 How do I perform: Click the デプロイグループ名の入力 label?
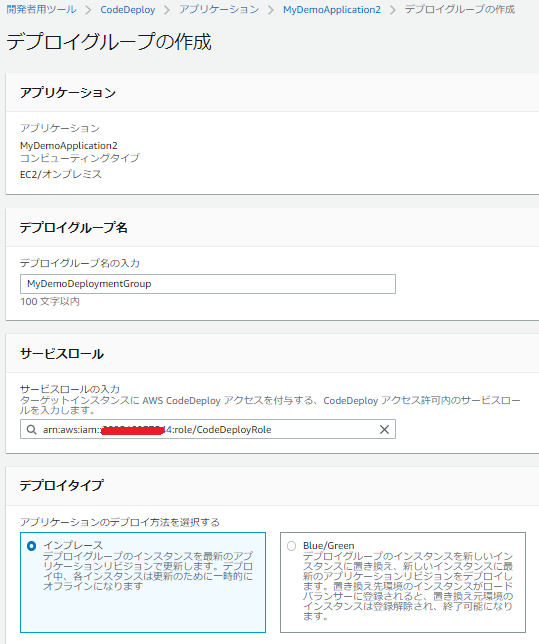(x=80, y=263)
